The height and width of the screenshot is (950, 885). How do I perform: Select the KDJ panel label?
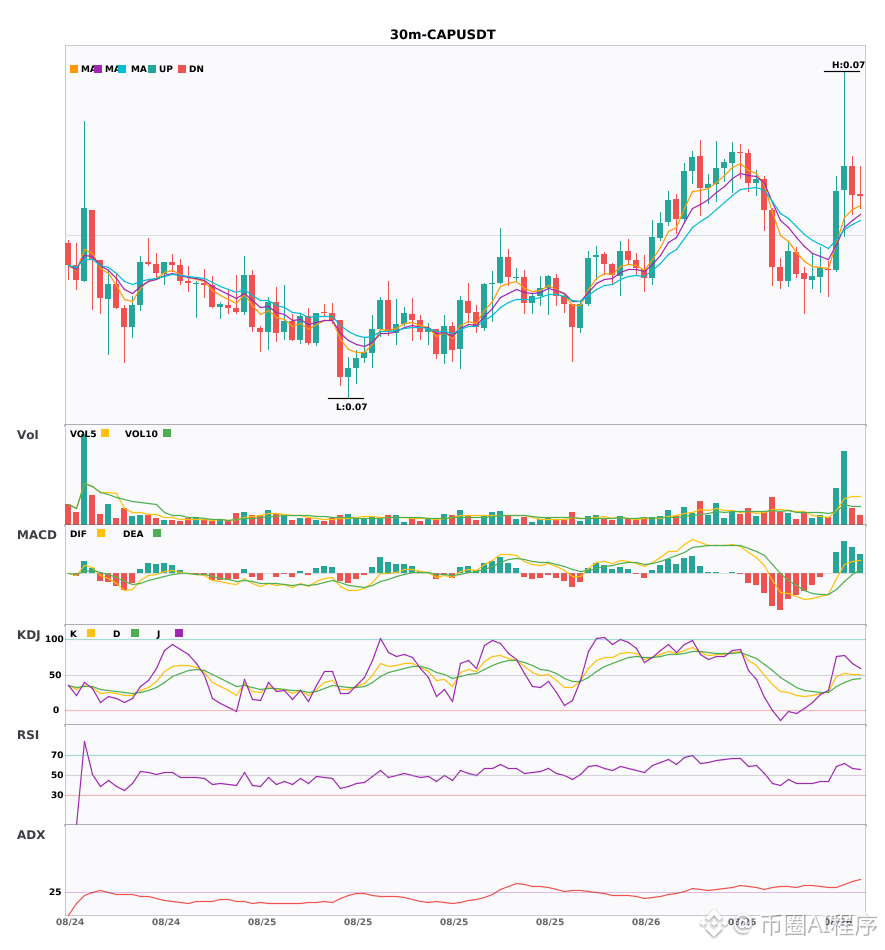(x=28, y=635)
